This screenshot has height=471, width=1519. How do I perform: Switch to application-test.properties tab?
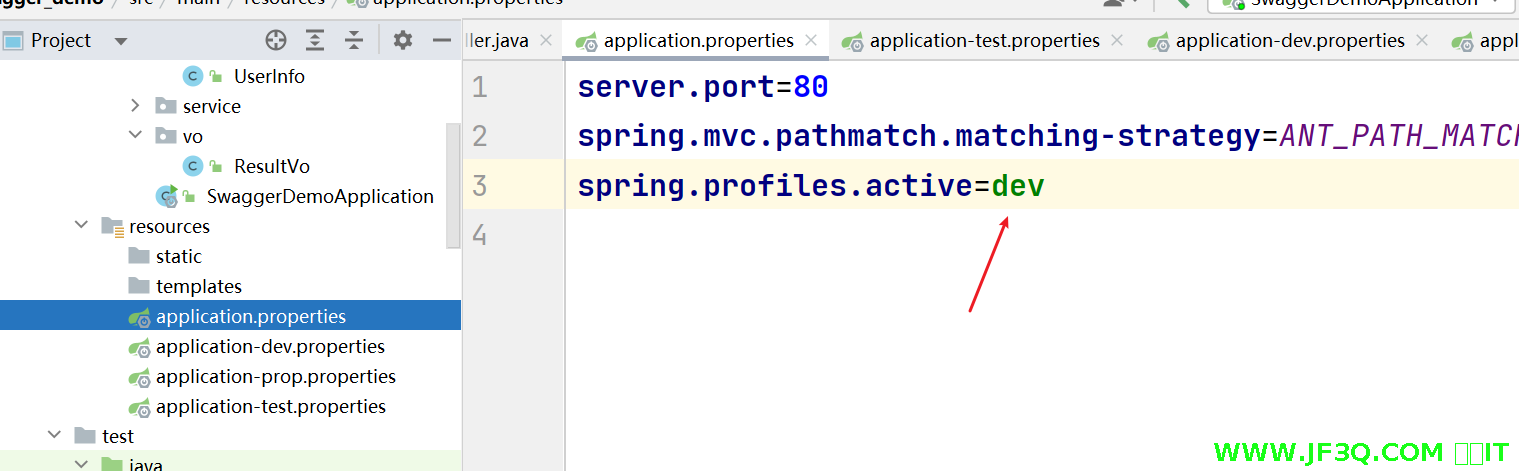[x=984, y=41]
